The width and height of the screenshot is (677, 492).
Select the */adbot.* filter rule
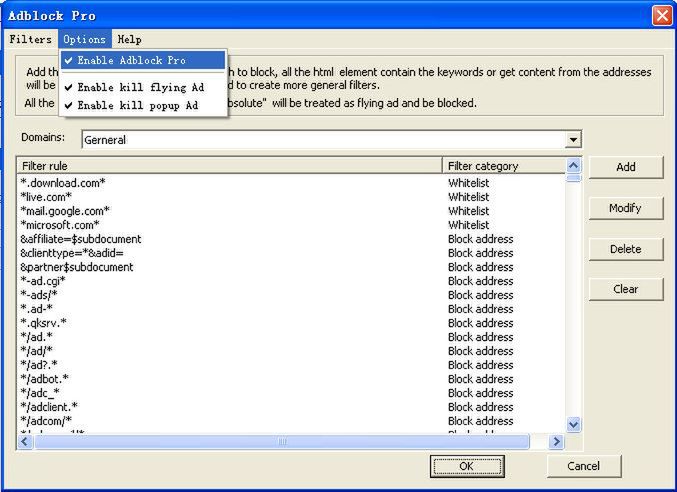pos(44,379)
